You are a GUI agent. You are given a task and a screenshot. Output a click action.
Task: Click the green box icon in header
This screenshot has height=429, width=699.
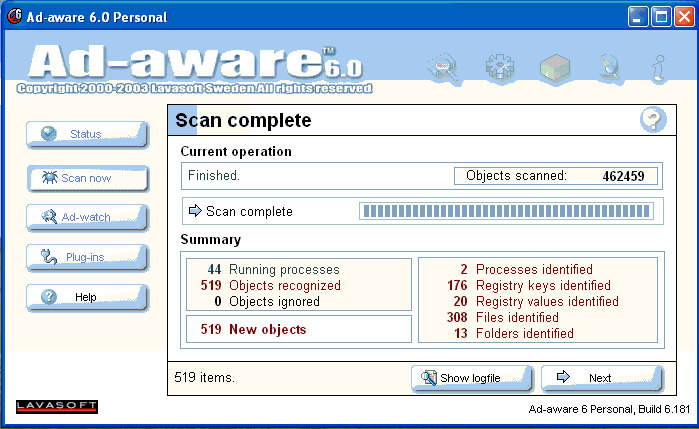tap(554, 69)
